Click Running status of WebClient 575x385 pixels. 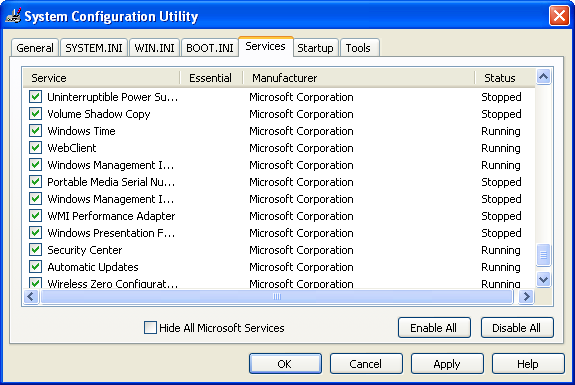[501, 148]
